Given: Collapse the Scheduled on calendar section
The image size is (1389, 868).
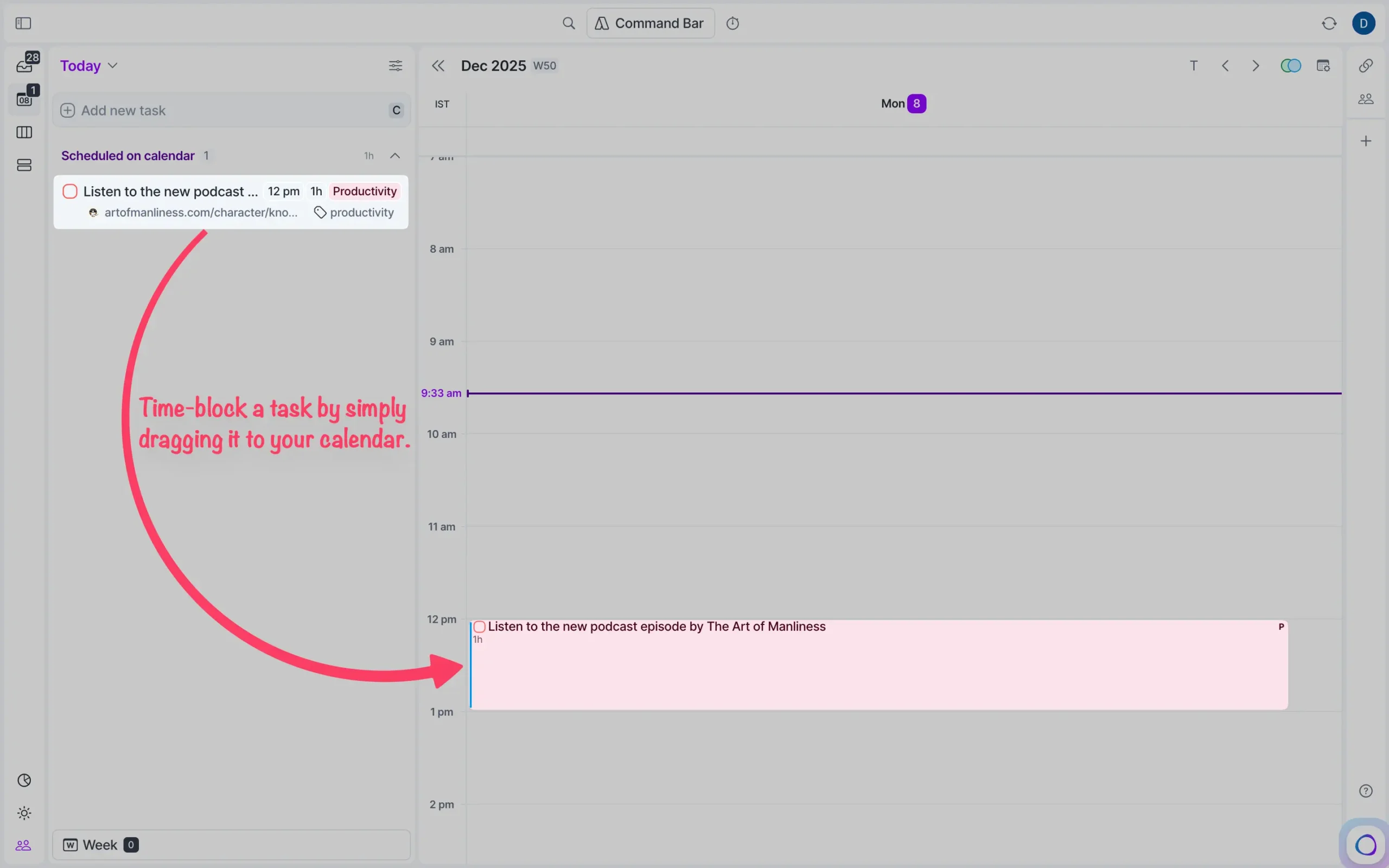Looking at the screenshot, I should 396,155.
